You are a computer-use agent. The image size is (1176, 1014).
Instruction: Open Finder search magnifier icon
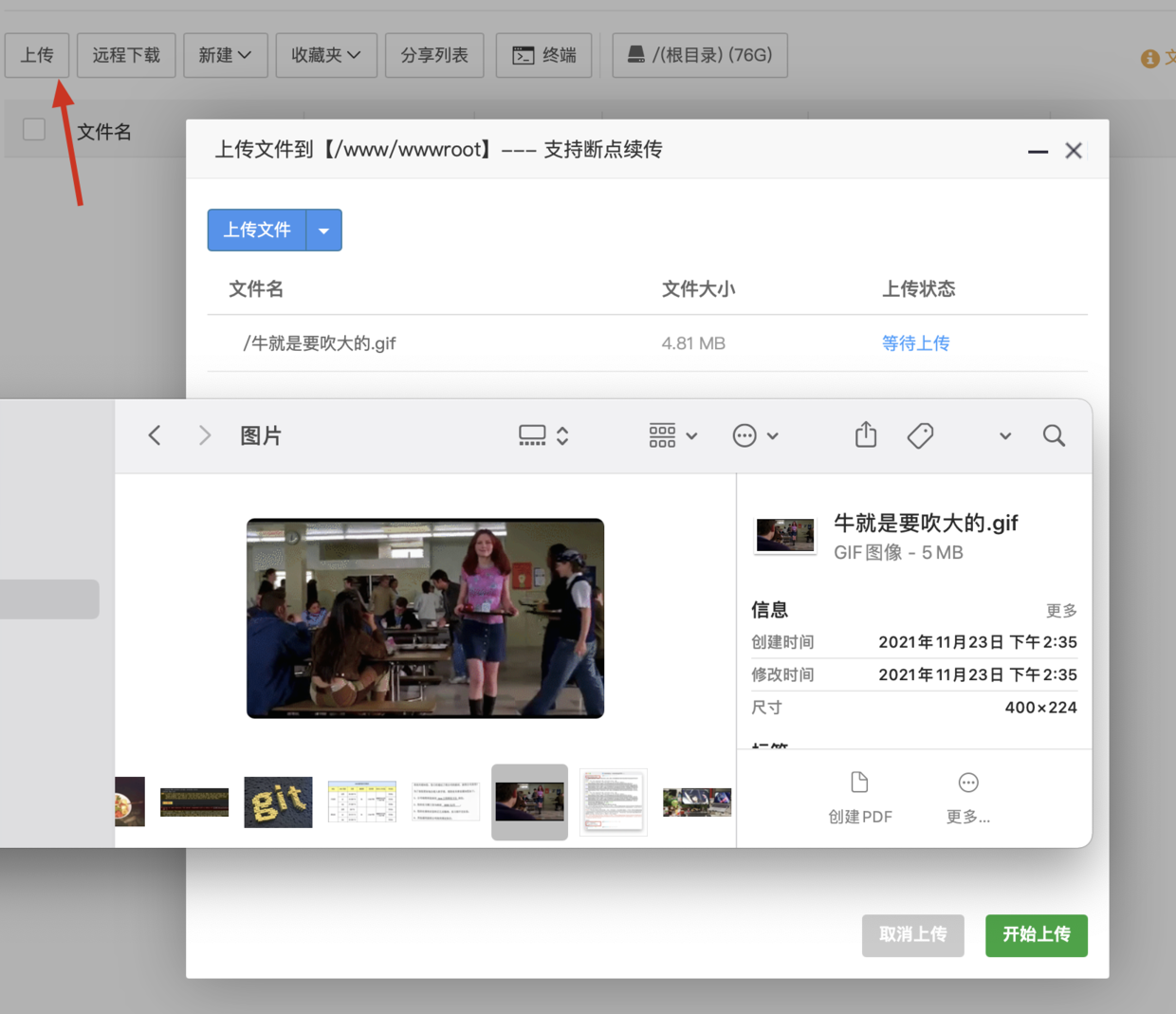[1054, 435]
